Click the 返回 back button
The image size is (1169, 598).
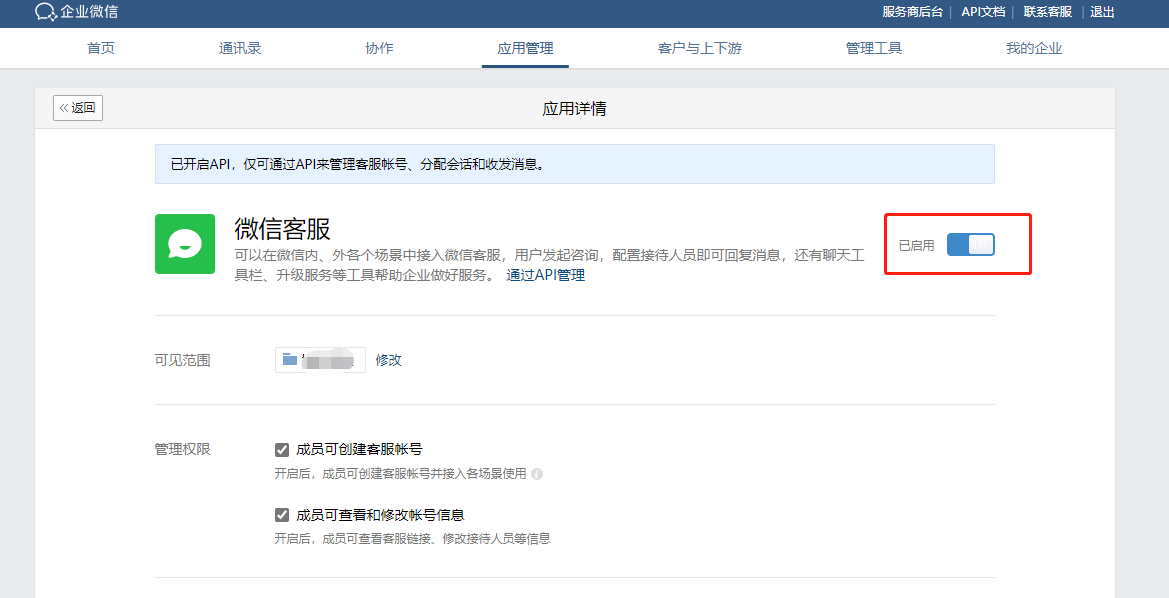coord(78,107)
